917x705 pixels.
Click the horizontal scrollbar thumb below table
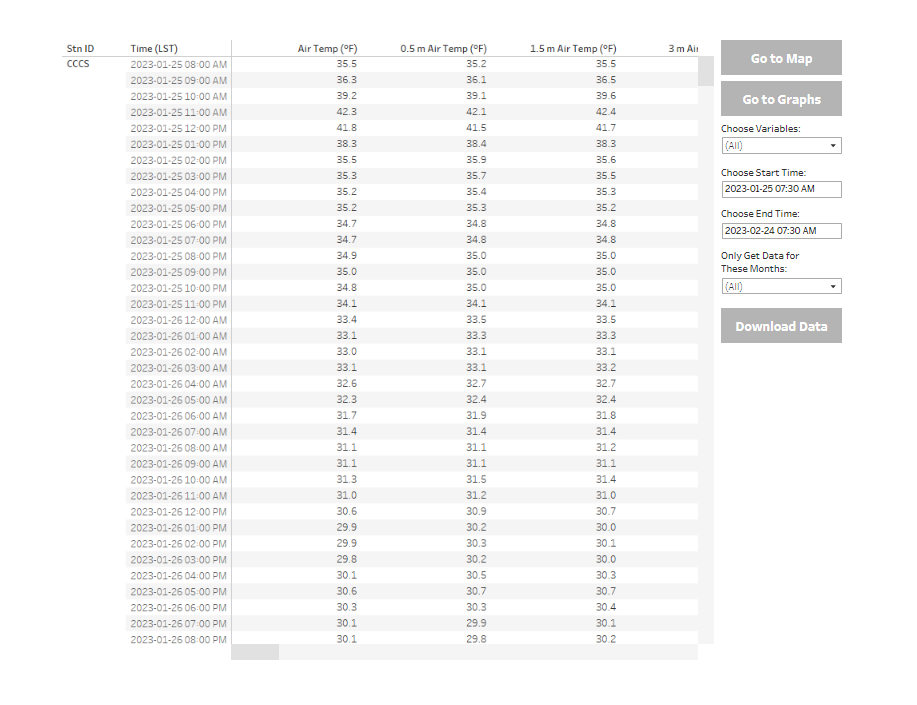[255, 652]
